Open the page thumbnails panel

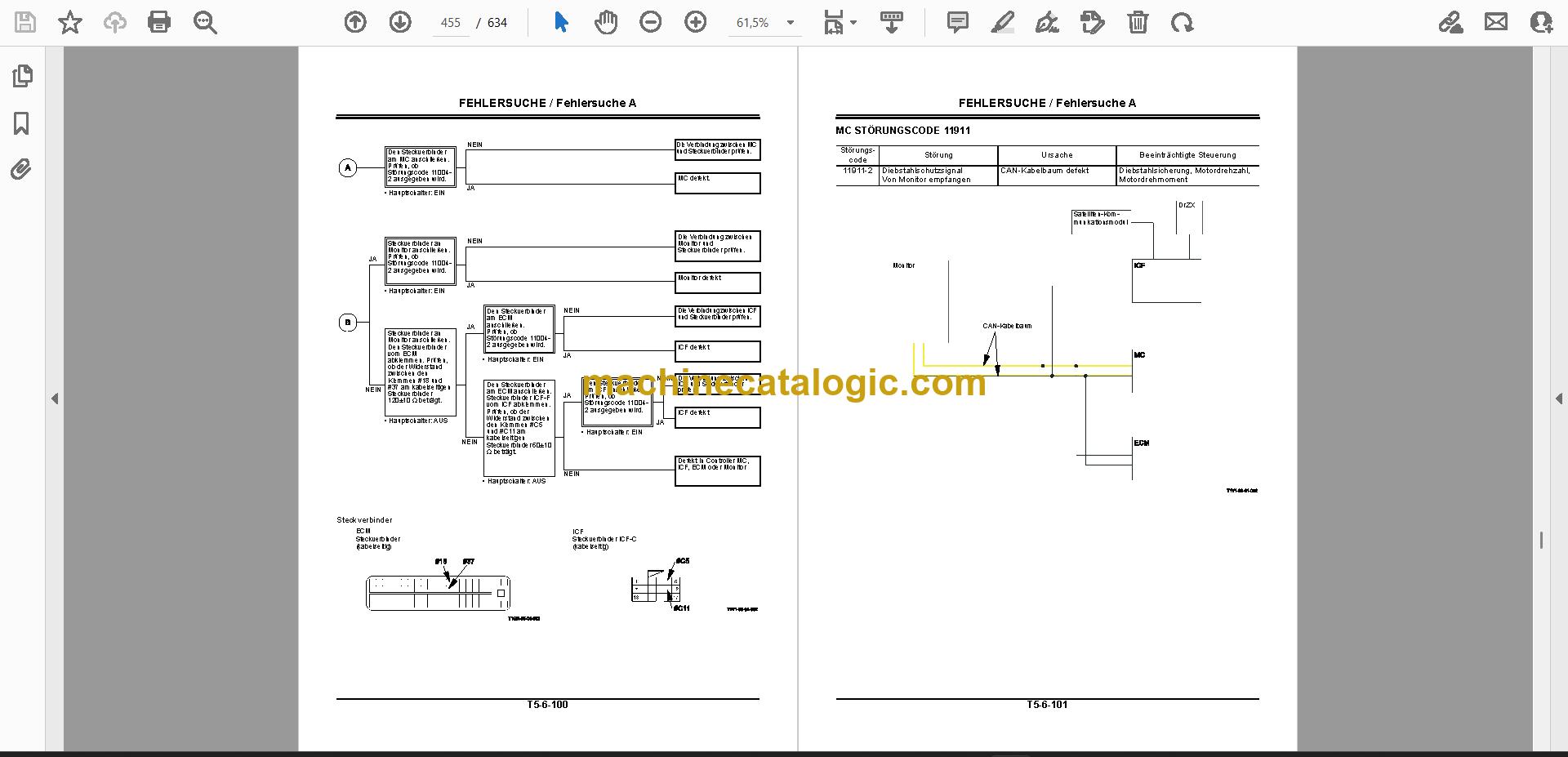22,76
